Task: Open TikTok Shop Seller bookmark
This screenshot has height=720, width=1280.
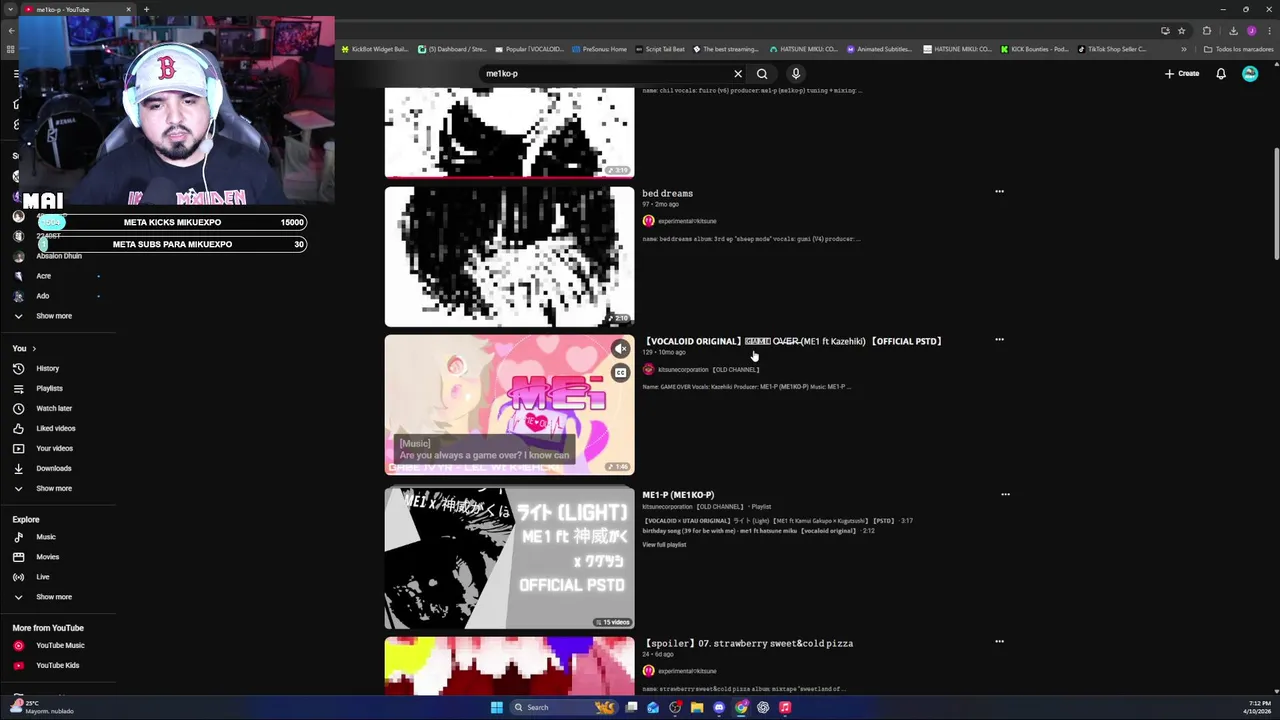Action: click(1112, 49)
